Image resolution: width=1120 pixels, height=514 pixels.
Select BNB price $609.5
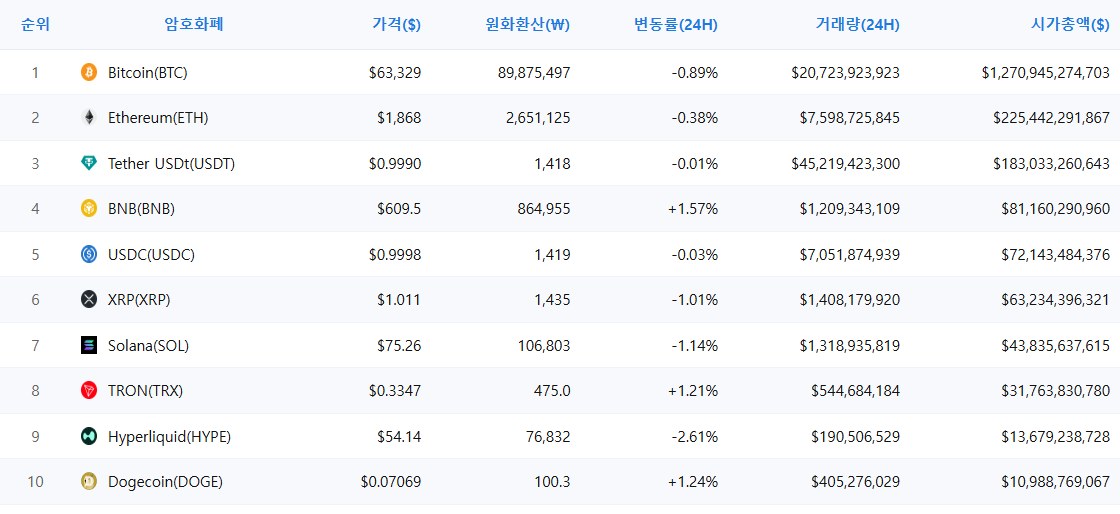pos(399,209)
